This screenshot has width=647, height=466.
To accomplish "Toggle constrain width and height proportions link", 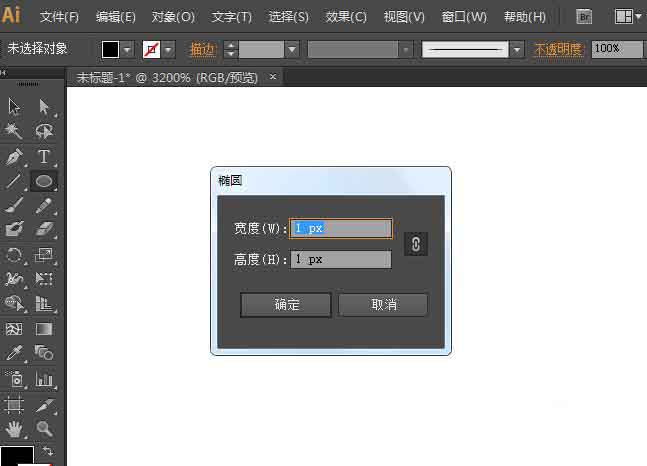I will (x=416, y=244).
